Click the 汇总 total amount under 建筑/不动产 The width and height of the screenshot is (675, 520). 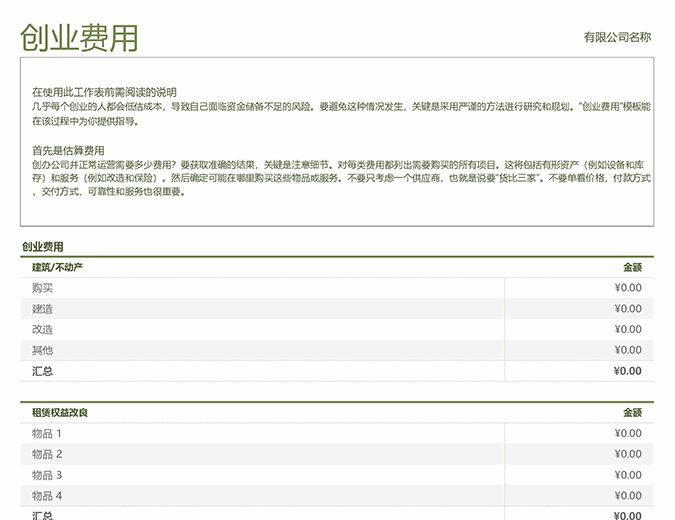coord(628,371)
